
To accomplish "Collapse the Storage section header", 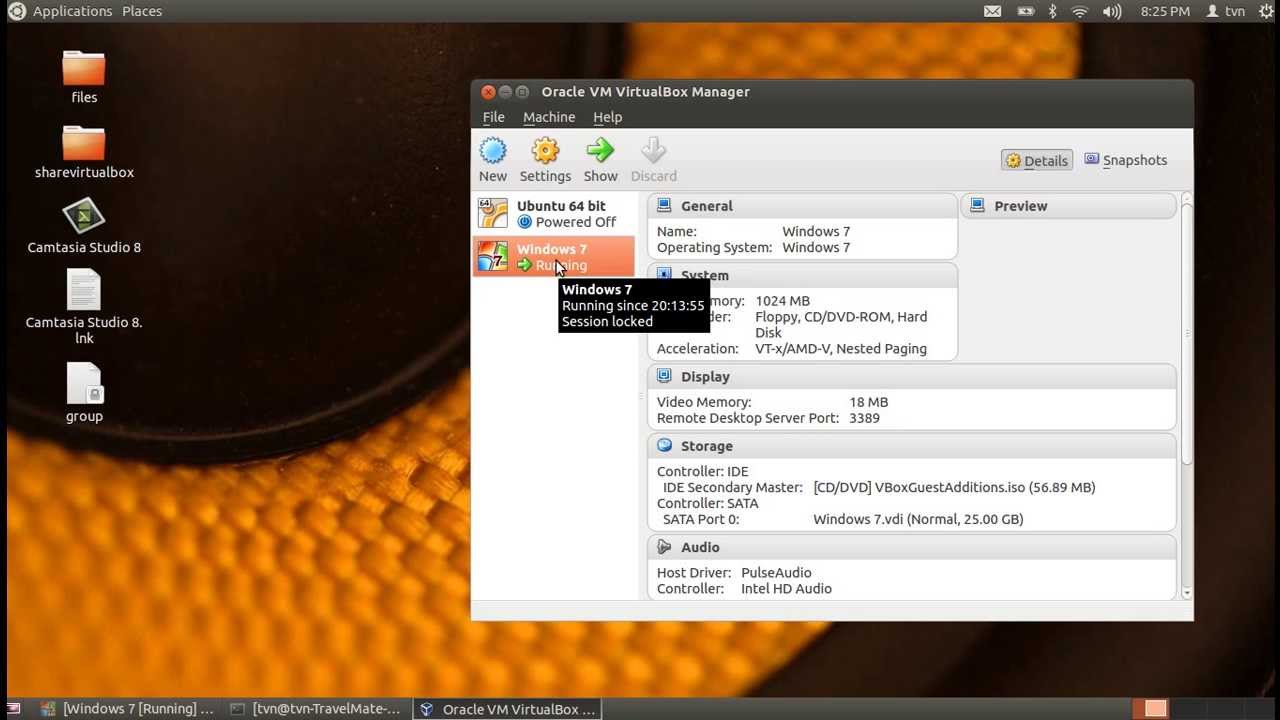I will click(912, 445).
